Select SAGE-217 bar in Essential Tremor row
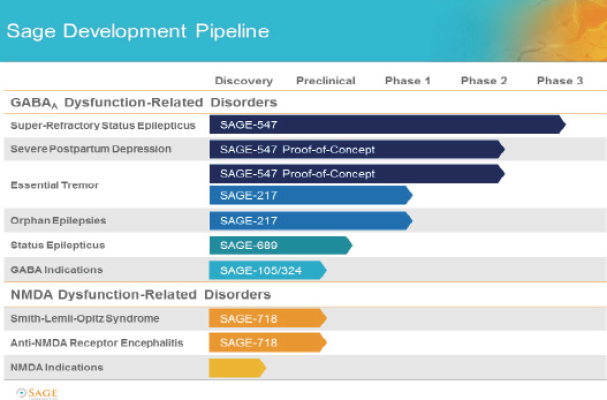Viewport: 607px width, 400px height. pyautogui.click(x=311, y=195)
